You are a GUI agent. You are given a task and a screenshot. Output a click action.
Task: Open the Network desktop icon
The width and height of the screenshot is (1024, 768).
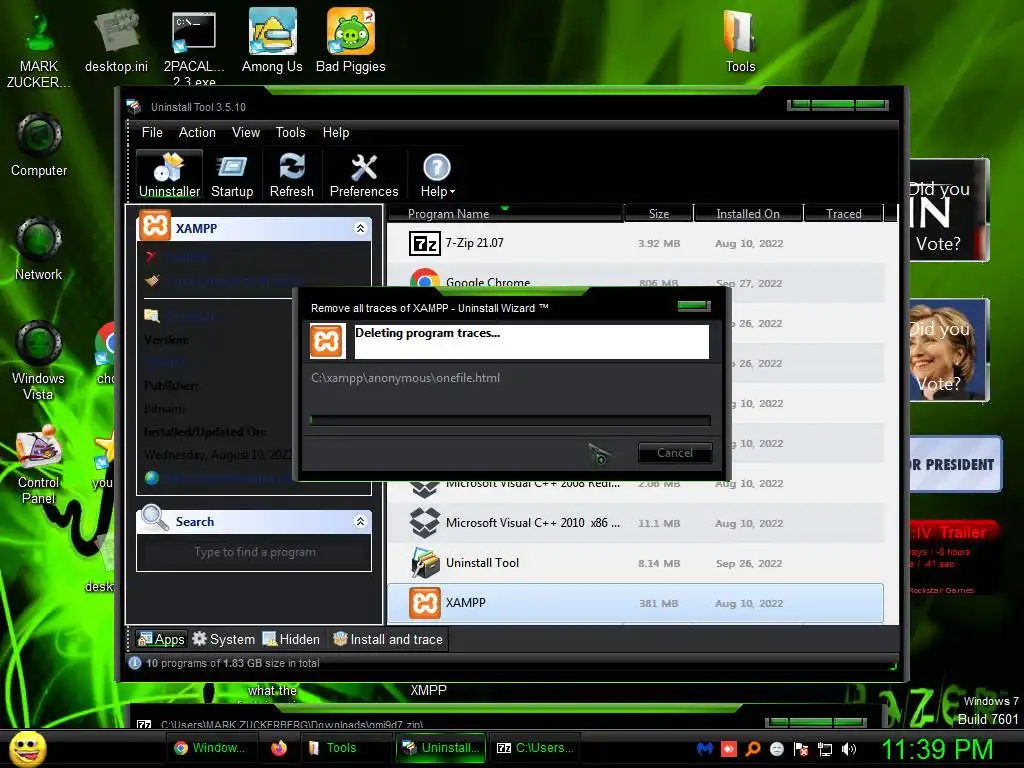pyautogui.click(x=39, y=240)
